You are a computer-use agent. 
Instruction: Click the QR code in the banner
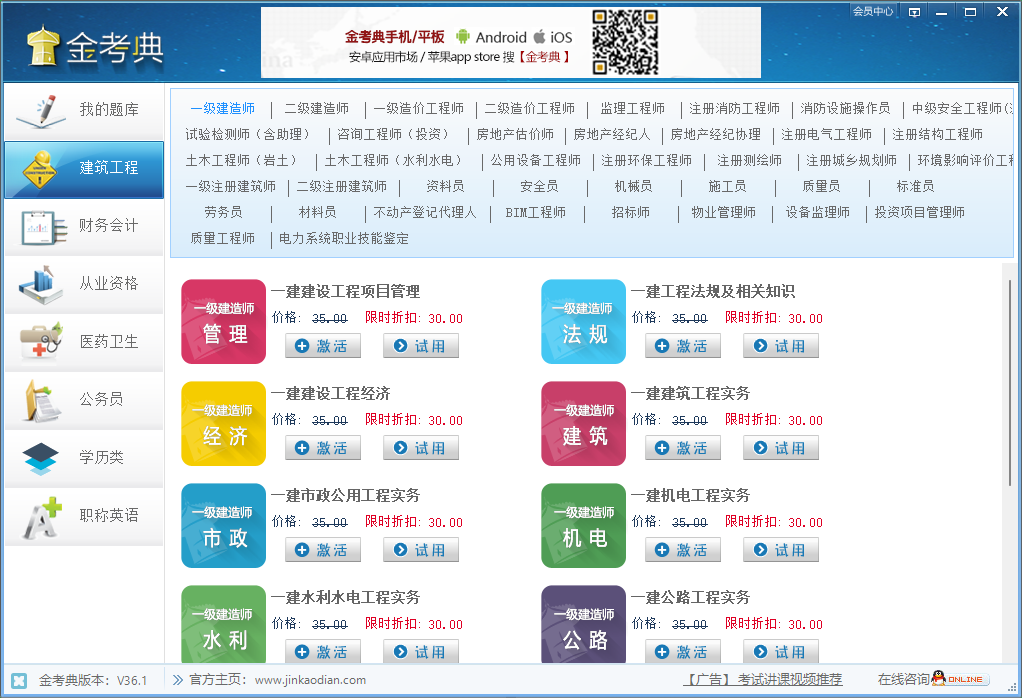(x=624, y=42)
